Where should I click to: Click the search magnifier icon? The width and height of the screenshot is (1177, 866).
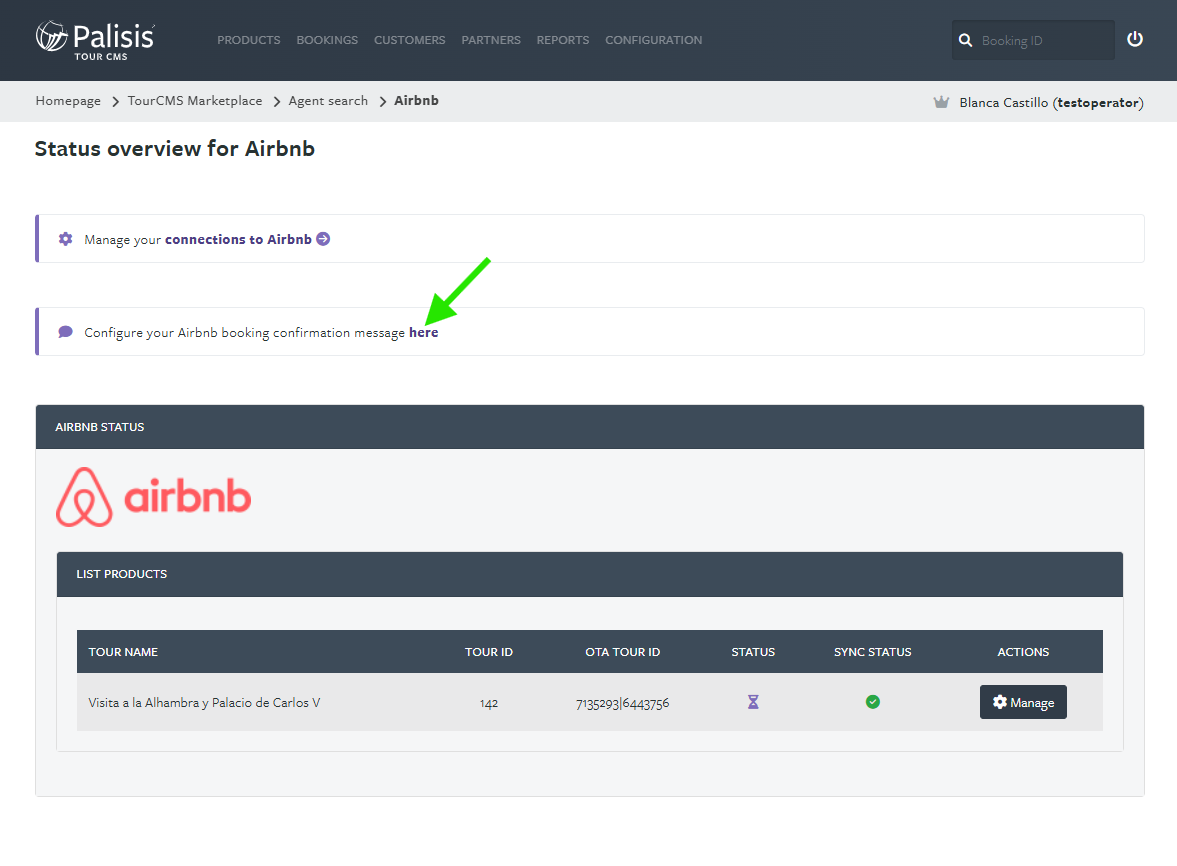tap(965, 41)
